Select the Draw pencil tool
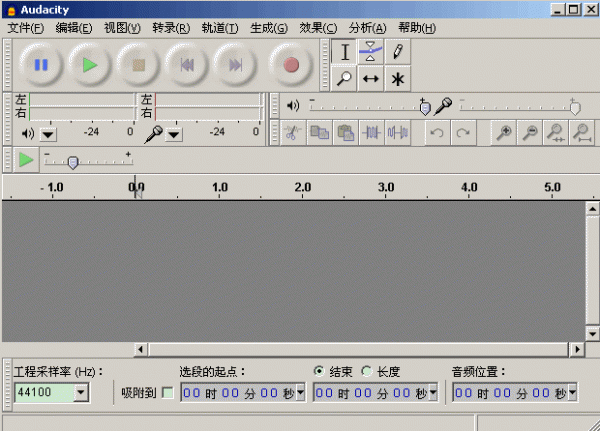The image size is (600, 431). pos(398,52)
